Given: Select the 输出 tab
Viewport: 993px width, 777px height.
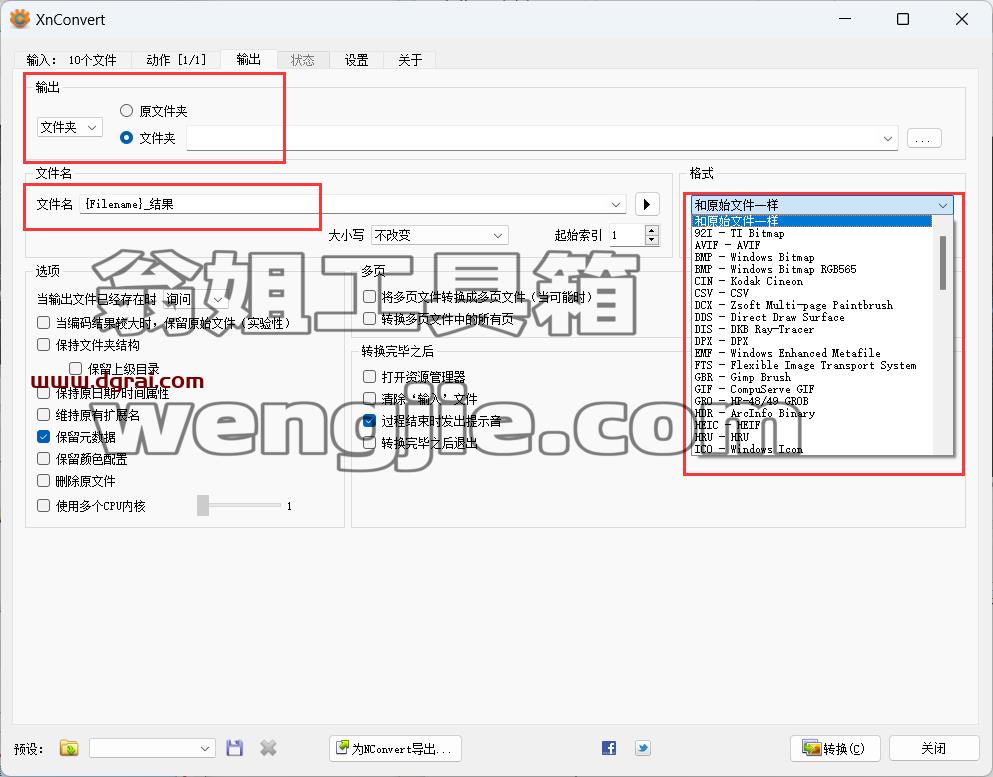Looking at the screenshot, I should 248,60.
